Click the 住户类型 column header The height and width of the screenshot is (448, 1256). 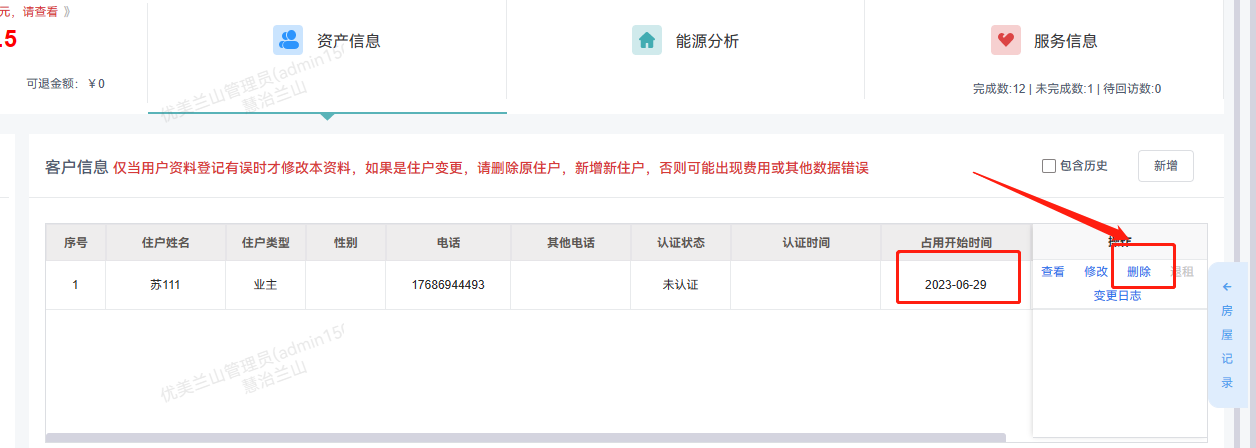(x=266, y=243)
